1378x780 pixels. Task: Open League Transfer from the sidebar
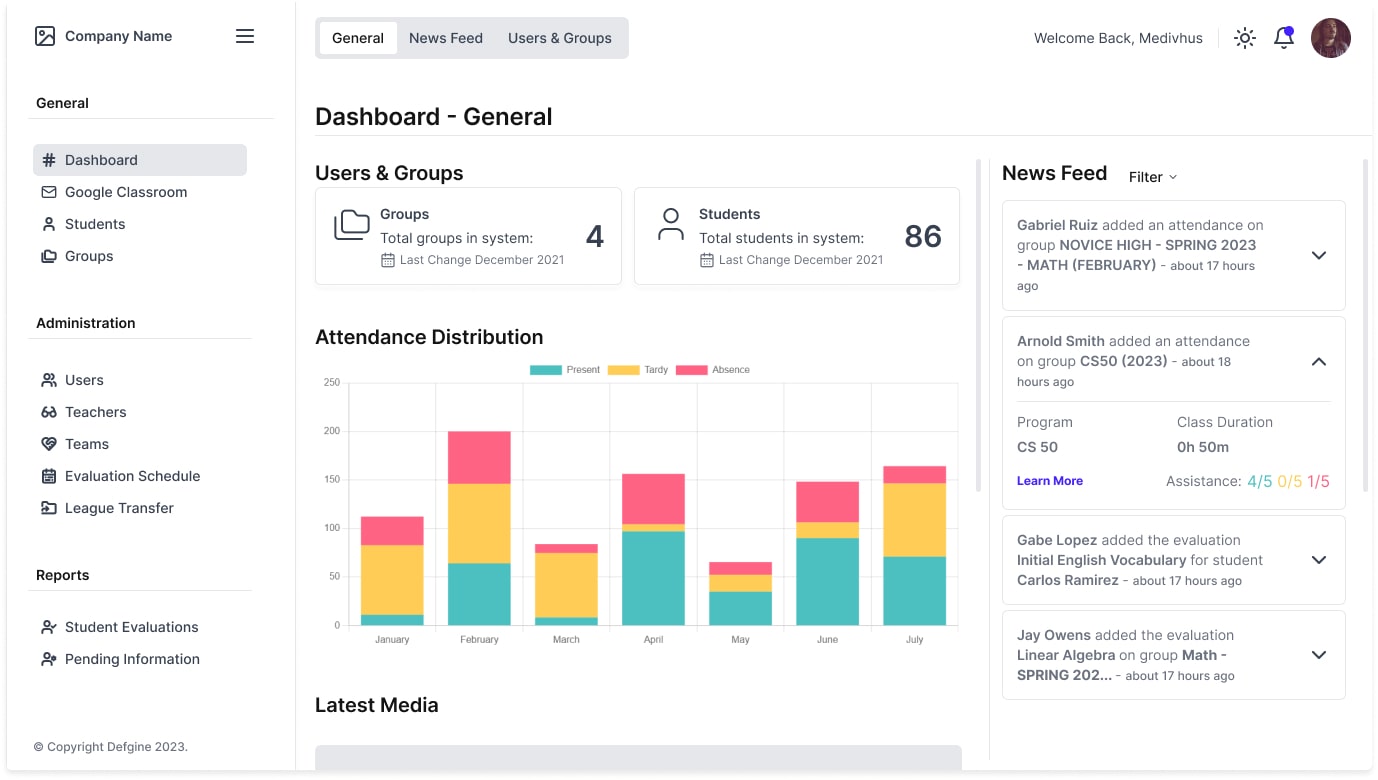118,508
